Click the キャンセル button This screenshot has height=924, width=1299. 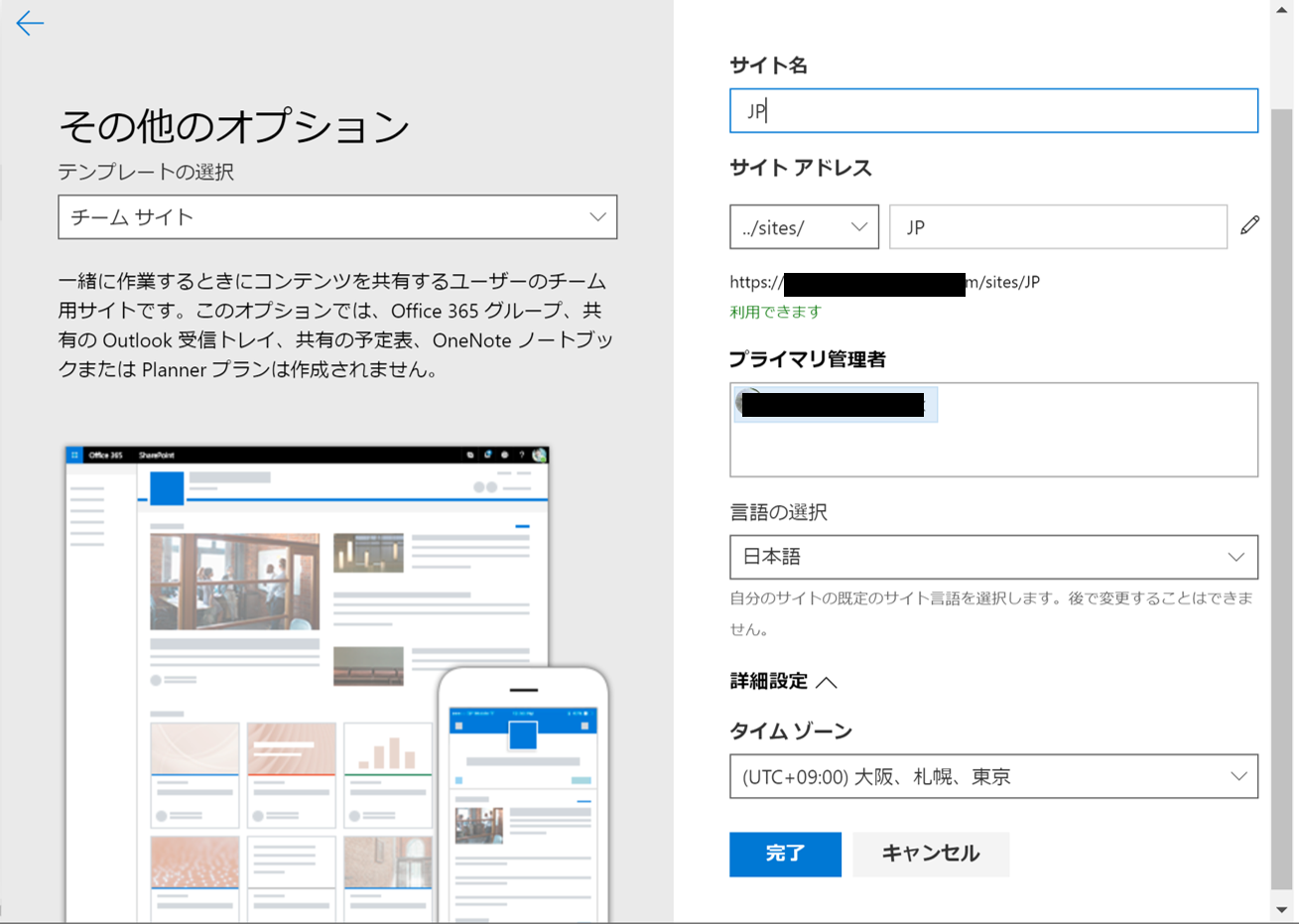tap(931, 854)
